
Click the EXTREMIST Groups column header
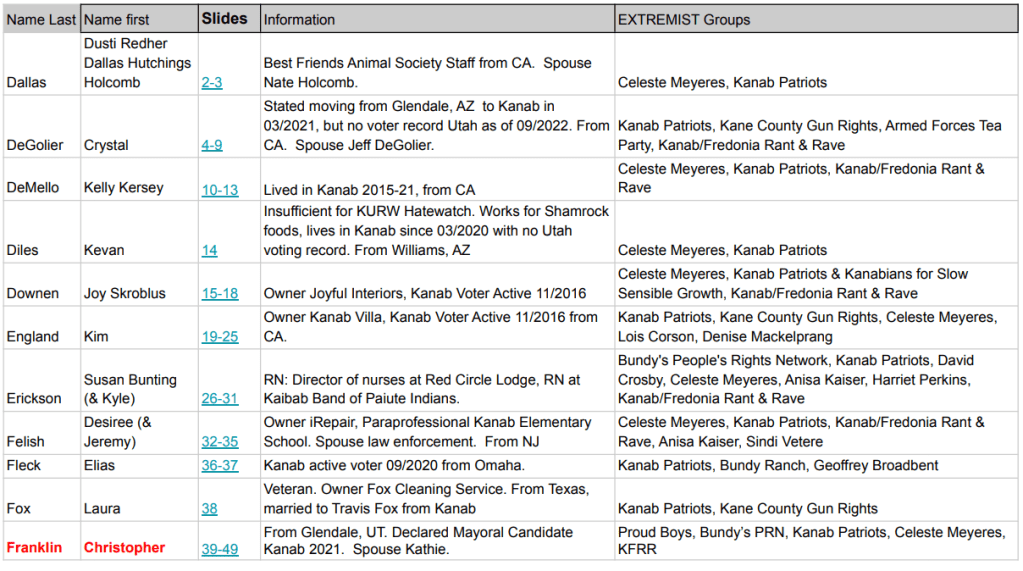tap(684, 20)
